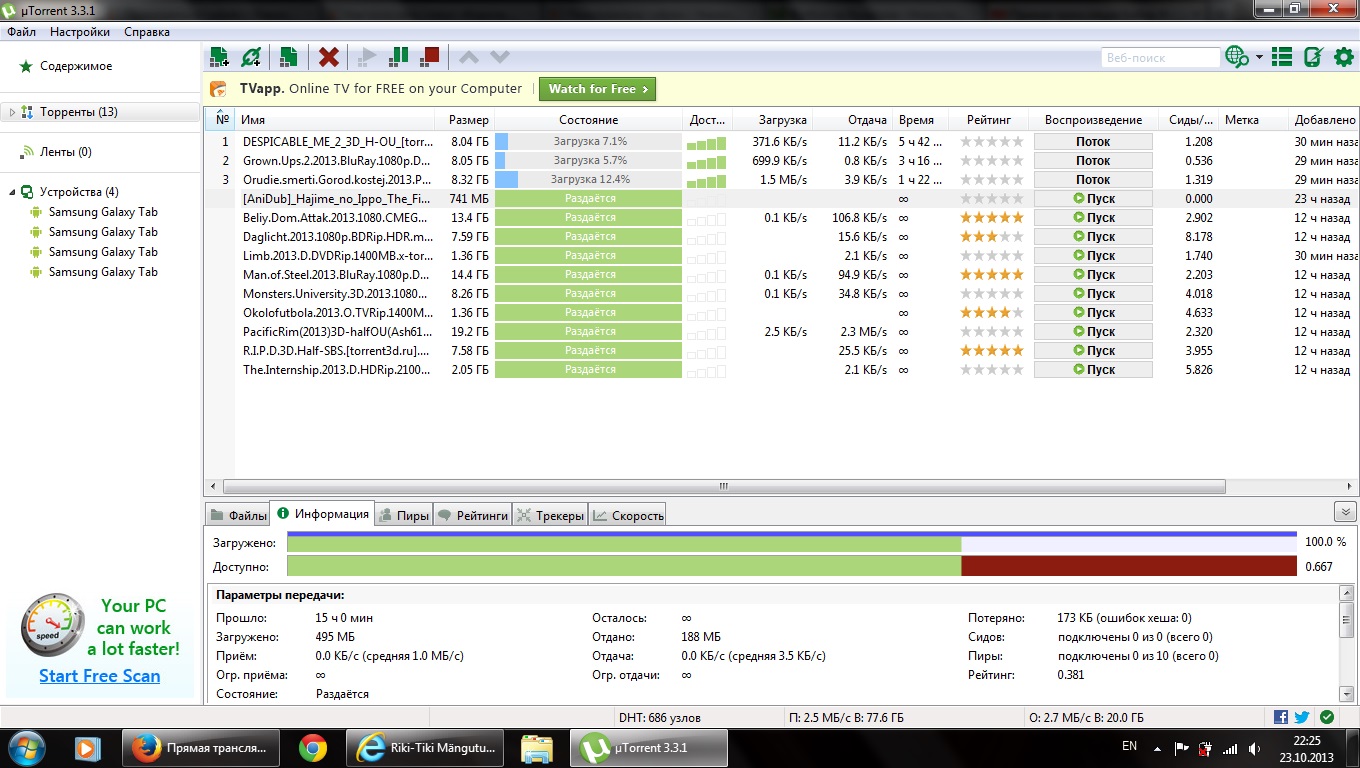Click the red X Remove torrent icon
The width and height of the screenshot is (1360, 768).
[329, 57]
